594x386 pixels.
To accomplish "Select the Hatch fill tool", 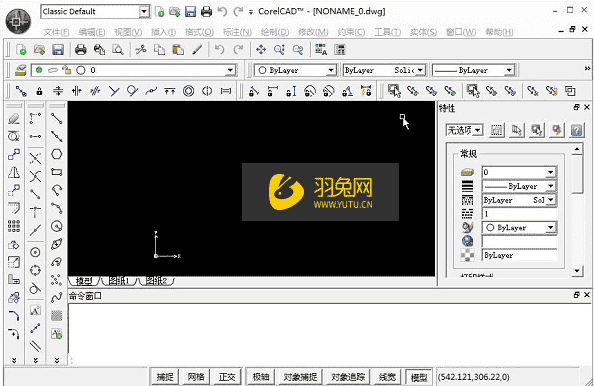I will coord(56,316).
